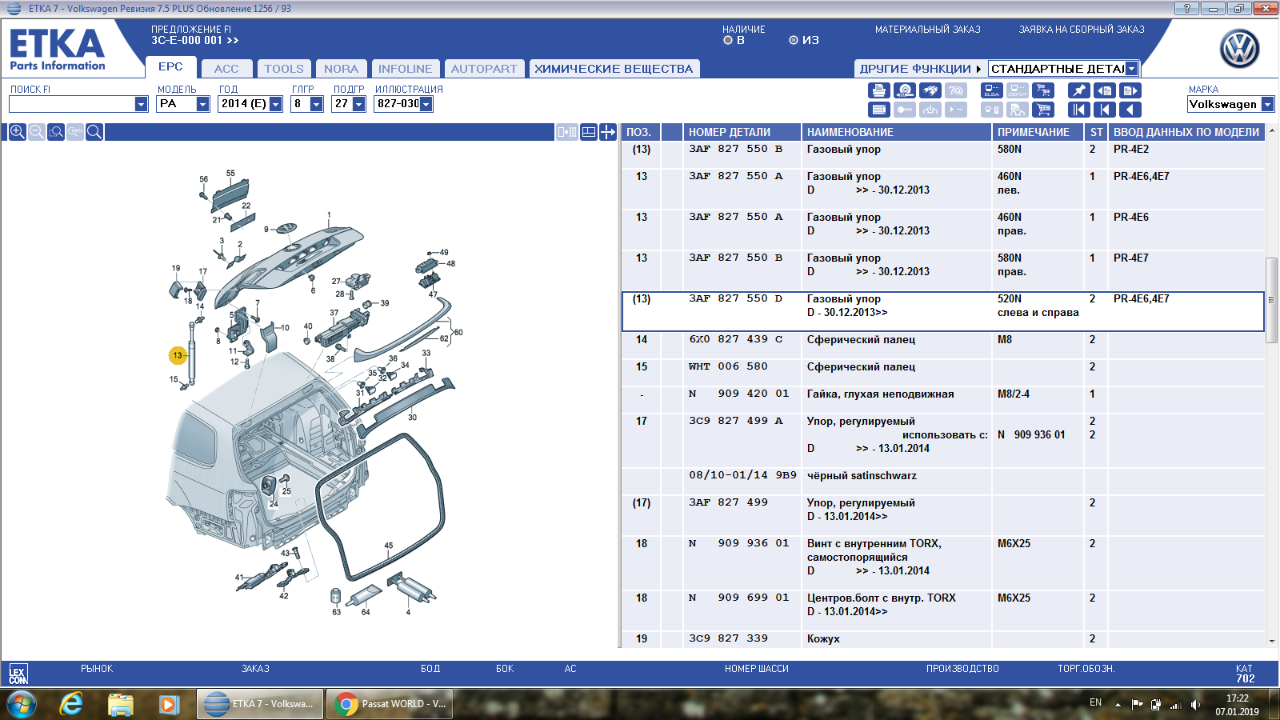Open the ГОД dropdown showing 2014 (E)
1280x720 pixels.
(276, 104)
